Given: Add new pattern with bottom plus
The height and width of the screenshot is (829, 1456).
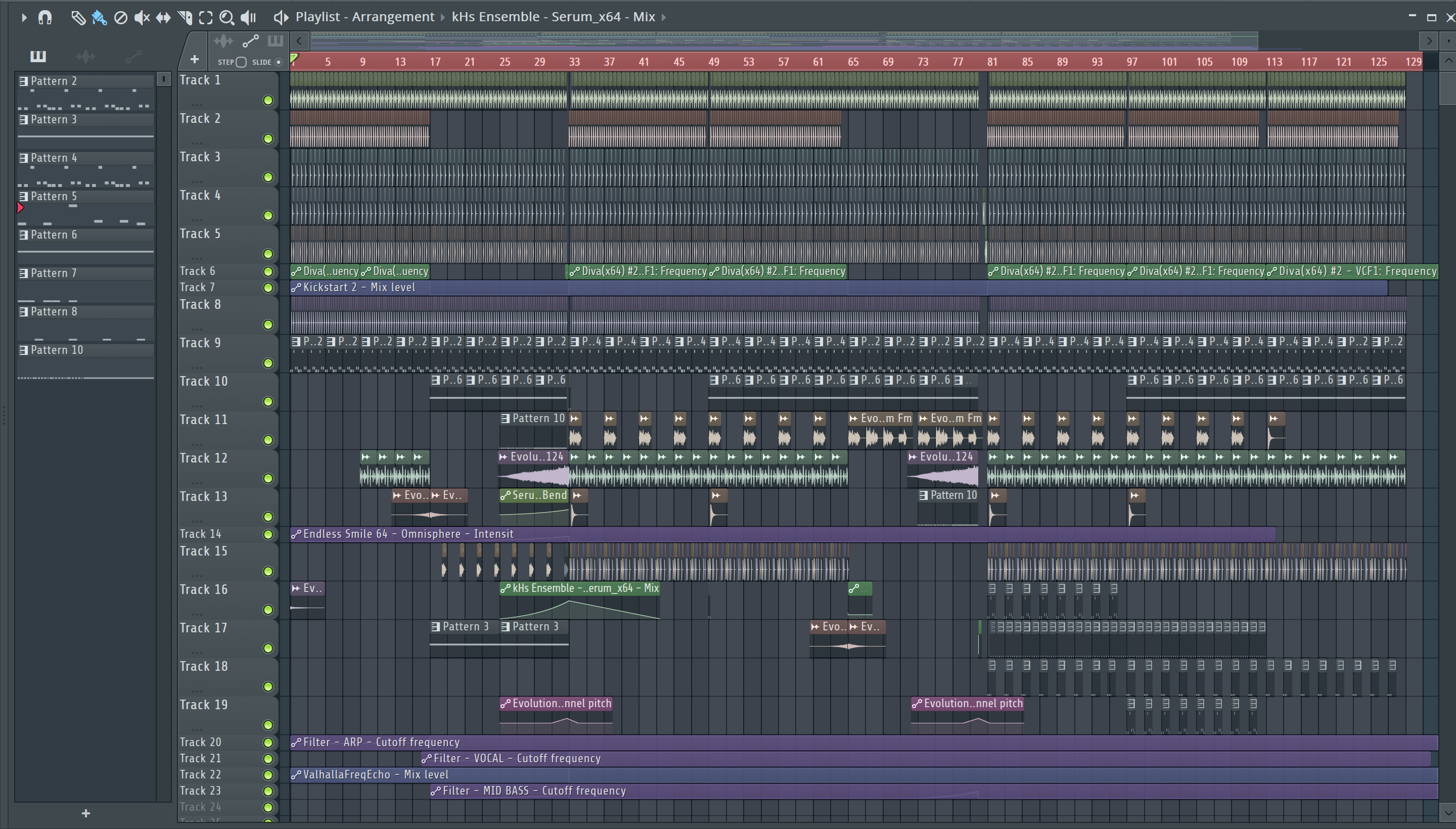Looking at the screenshot, I should tap(86, 813).
